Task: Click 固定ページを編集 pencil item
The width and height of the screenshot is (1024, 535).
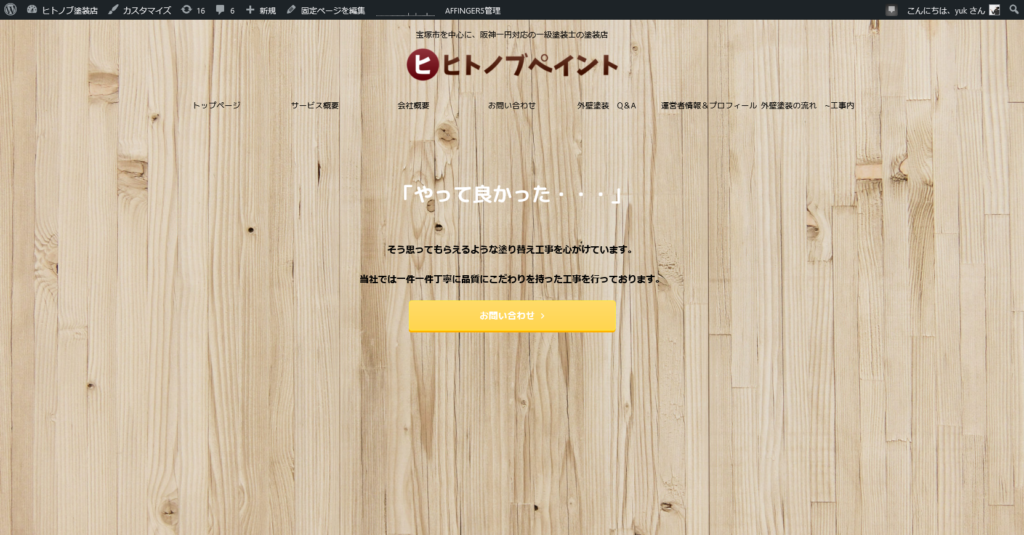Action: [x=326, y=10]
